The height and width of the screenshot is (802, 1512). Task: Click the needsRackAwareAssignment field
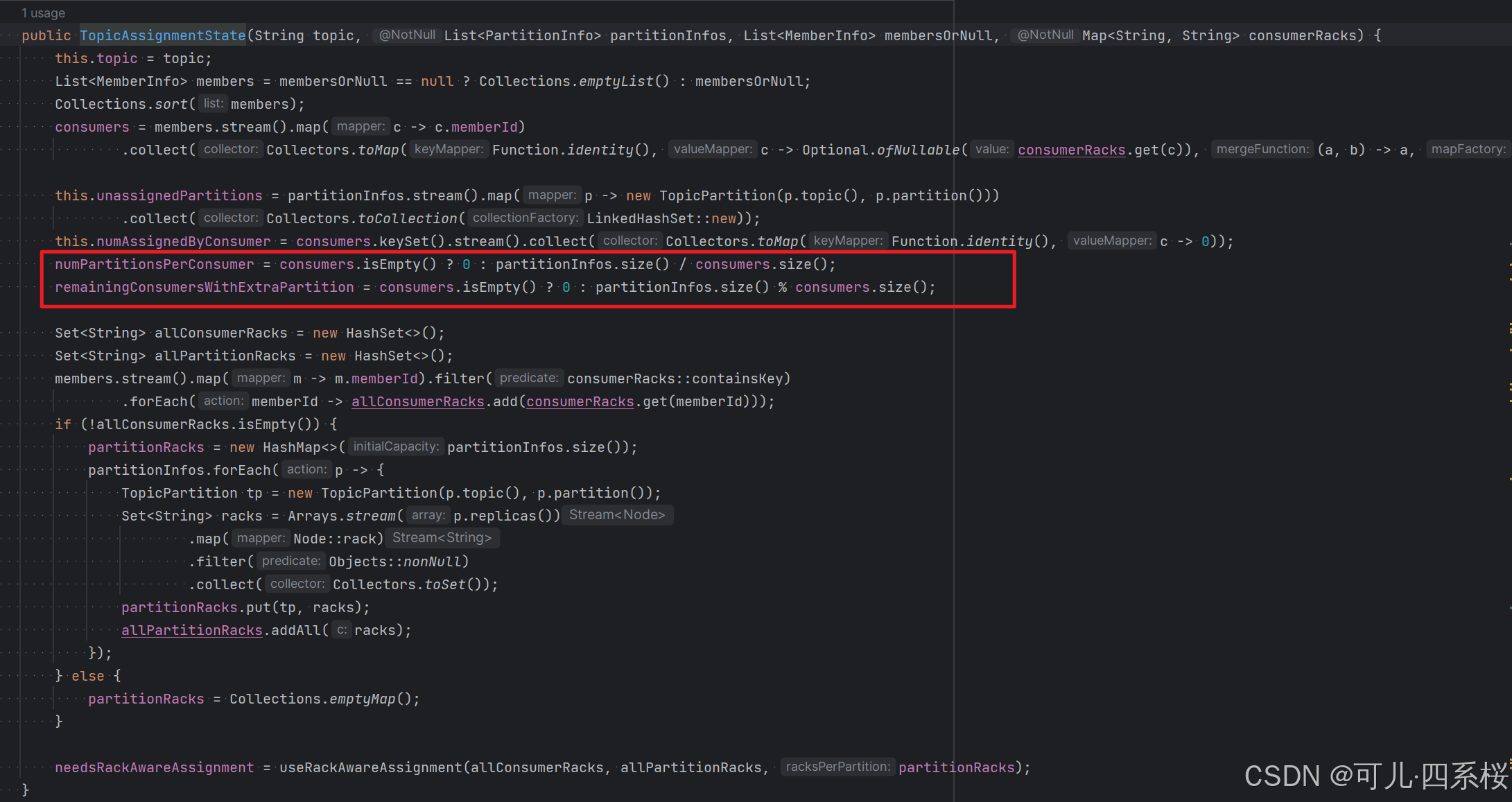(154, 767)
